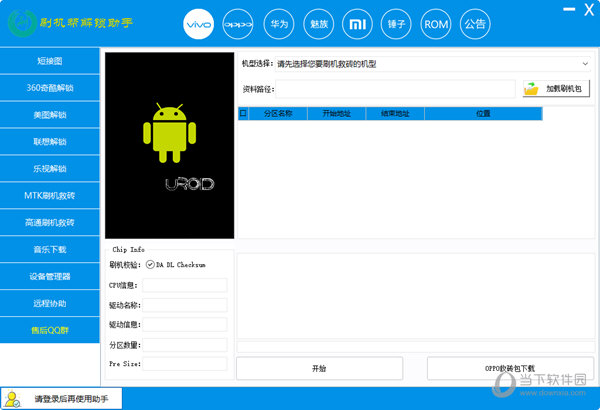Open 音乐下载 from the sidebar
Viewport: 600px width, 410px height.
tap(50, 250)
